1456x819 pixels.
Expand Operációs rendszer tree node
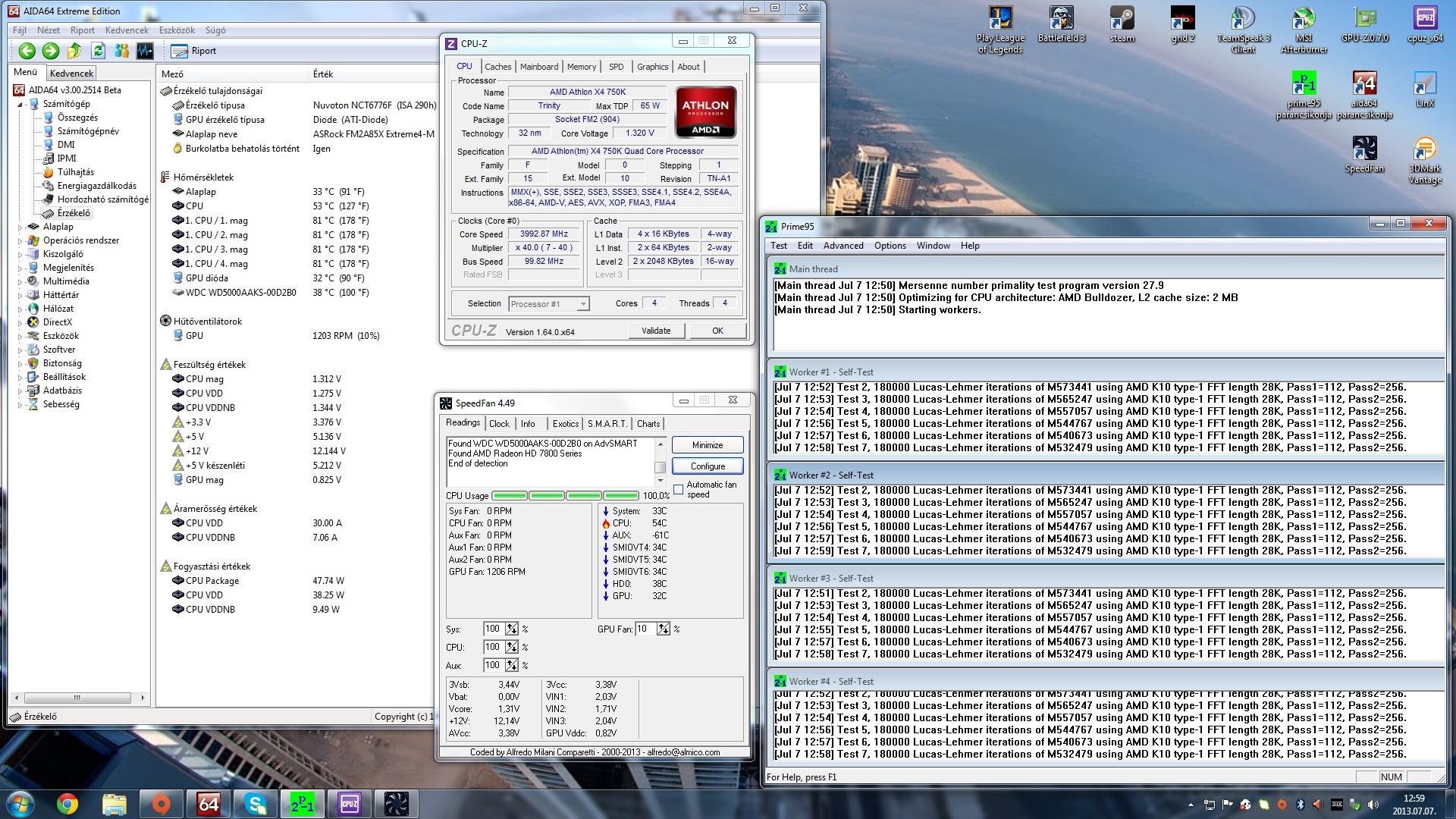click(20, 240)
